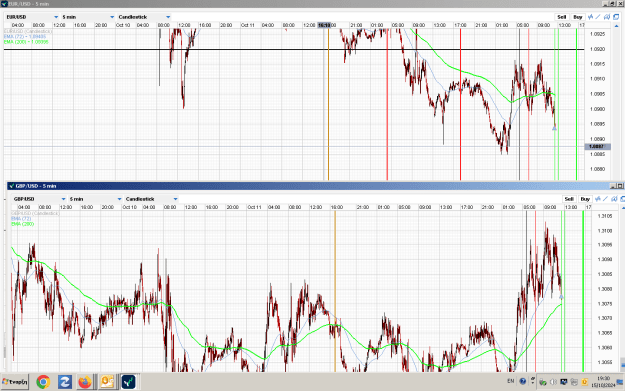This screenshot has width=625, height=391.
Task: Detach GBP/USD chart to new window icon
Action: [x=623, y=199]
